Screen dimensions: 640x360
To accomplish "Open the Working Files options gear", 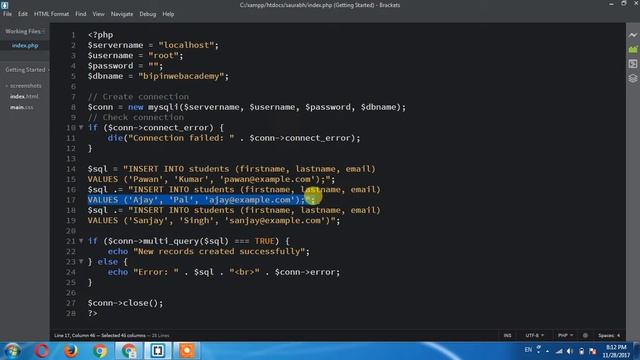I will [x=43, y=31].
